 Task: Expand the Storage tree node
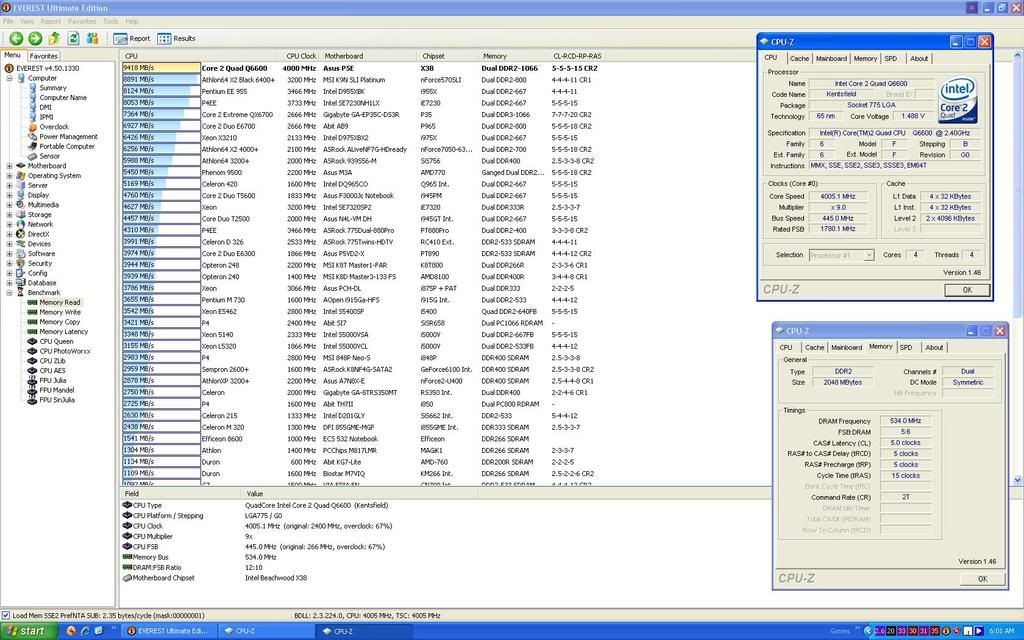pyautogui.click(x=10, y=215)
